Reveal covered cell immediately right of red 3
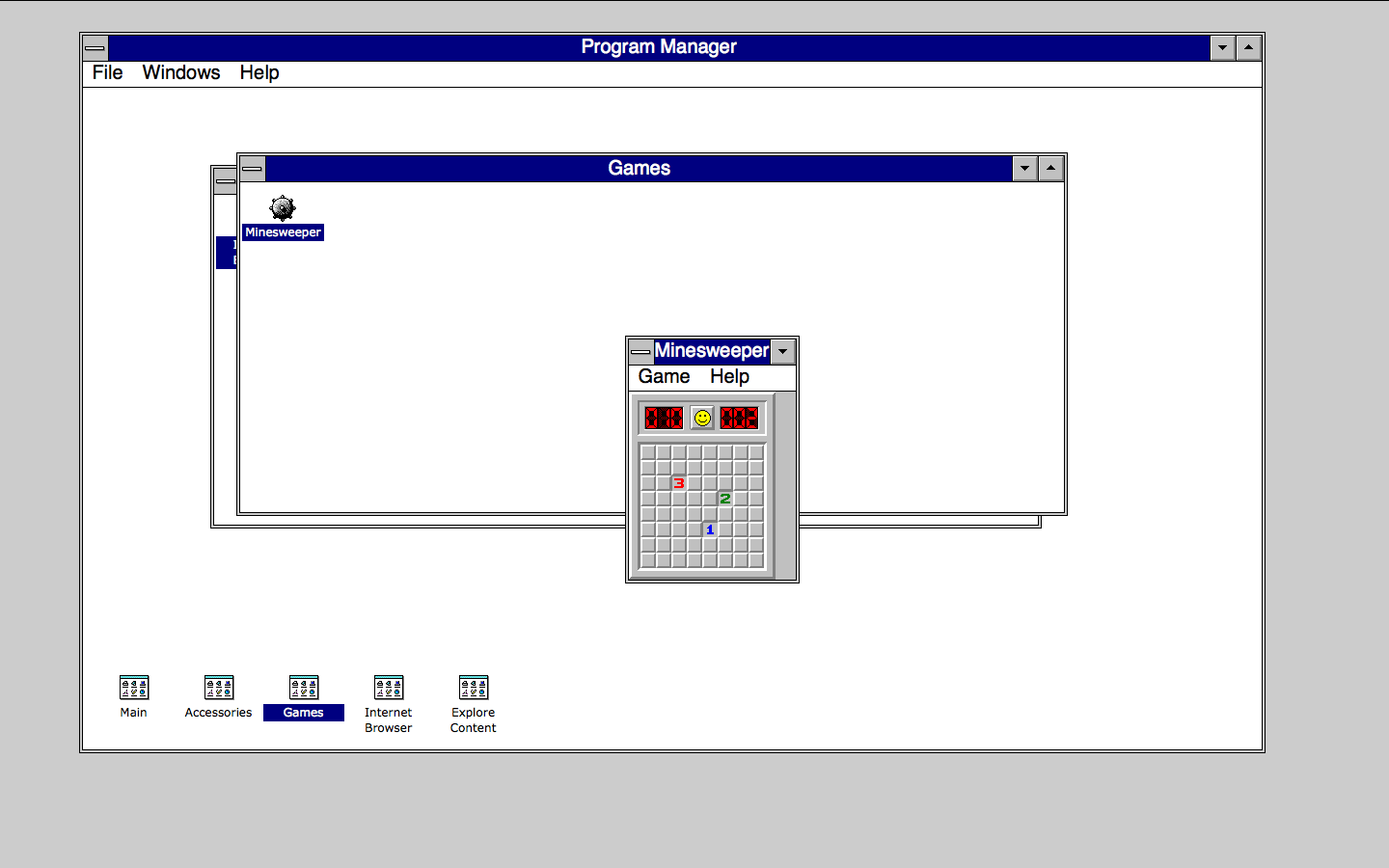 point(694,483)
